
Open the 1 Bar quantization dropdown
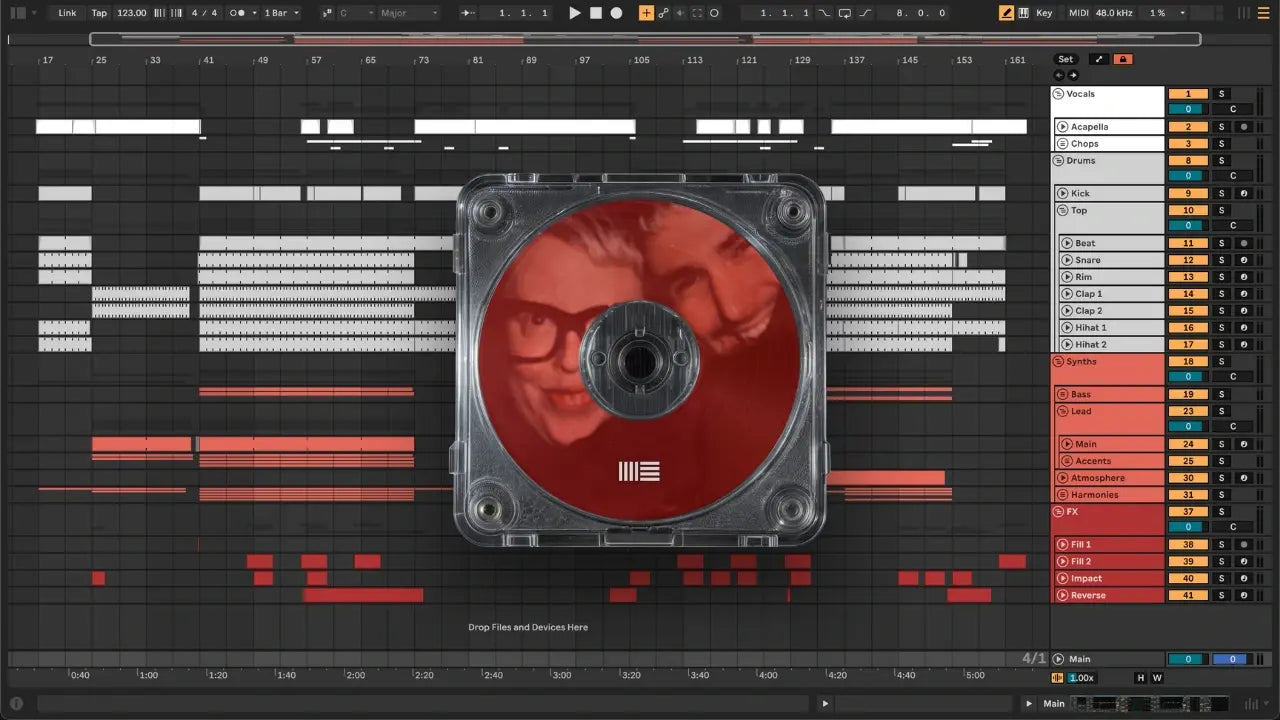(281, 13)
